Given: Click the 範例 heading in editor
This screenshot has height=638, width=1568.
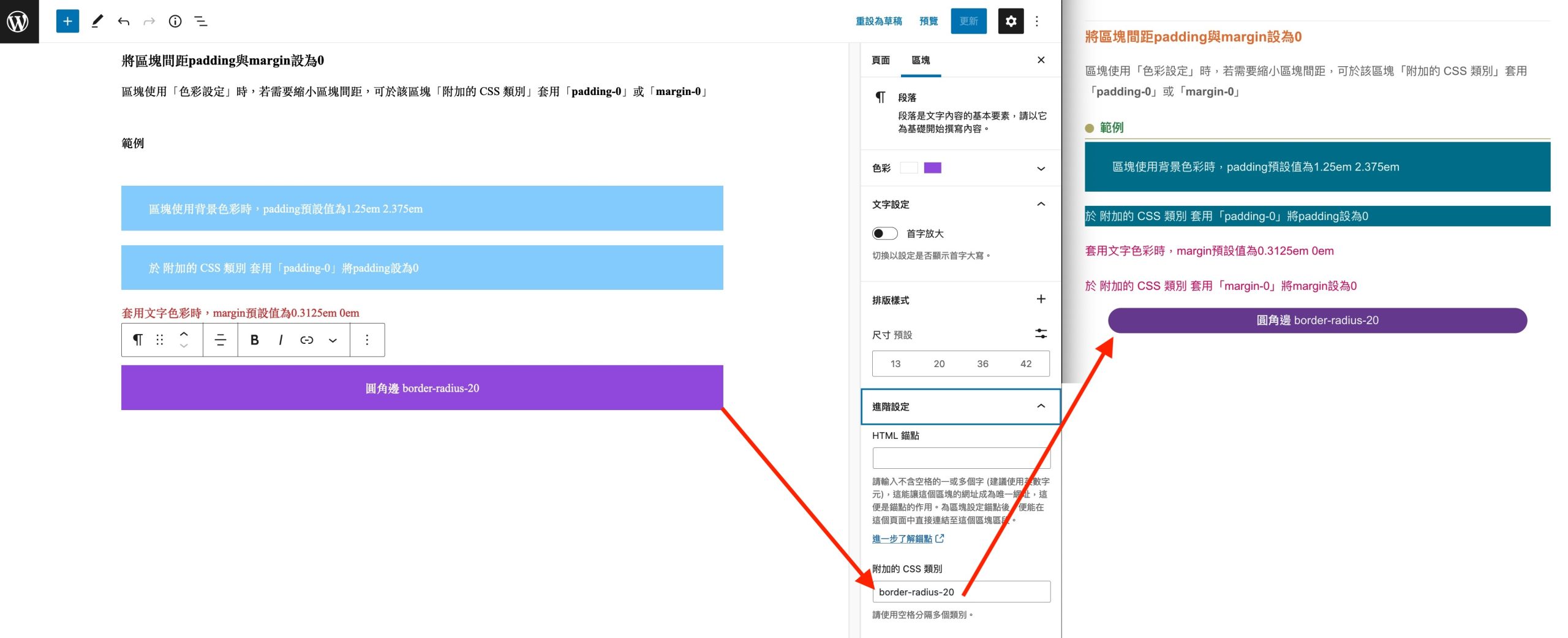Looking at the screenshot, I should point(133,143).
